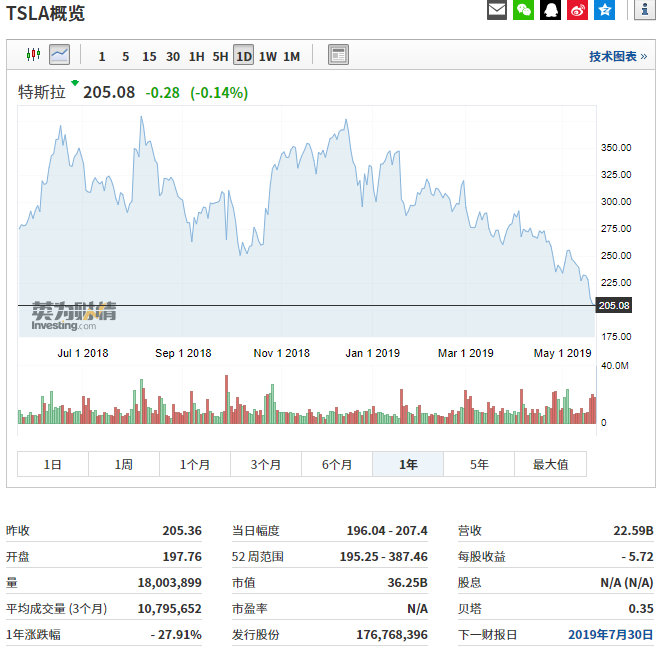This screenshot has height=657, width=667.
Task: Click the percentage change (-0.14%)
Action: [219, 93]
